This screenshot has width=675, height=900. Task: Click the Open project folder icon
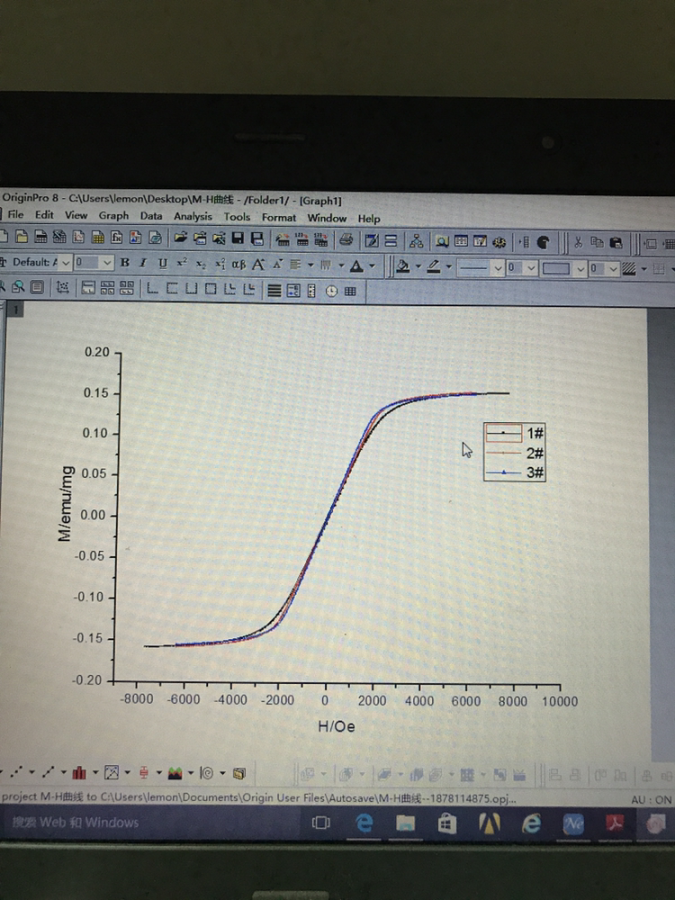pyautogui.click(x=180, y=238)
